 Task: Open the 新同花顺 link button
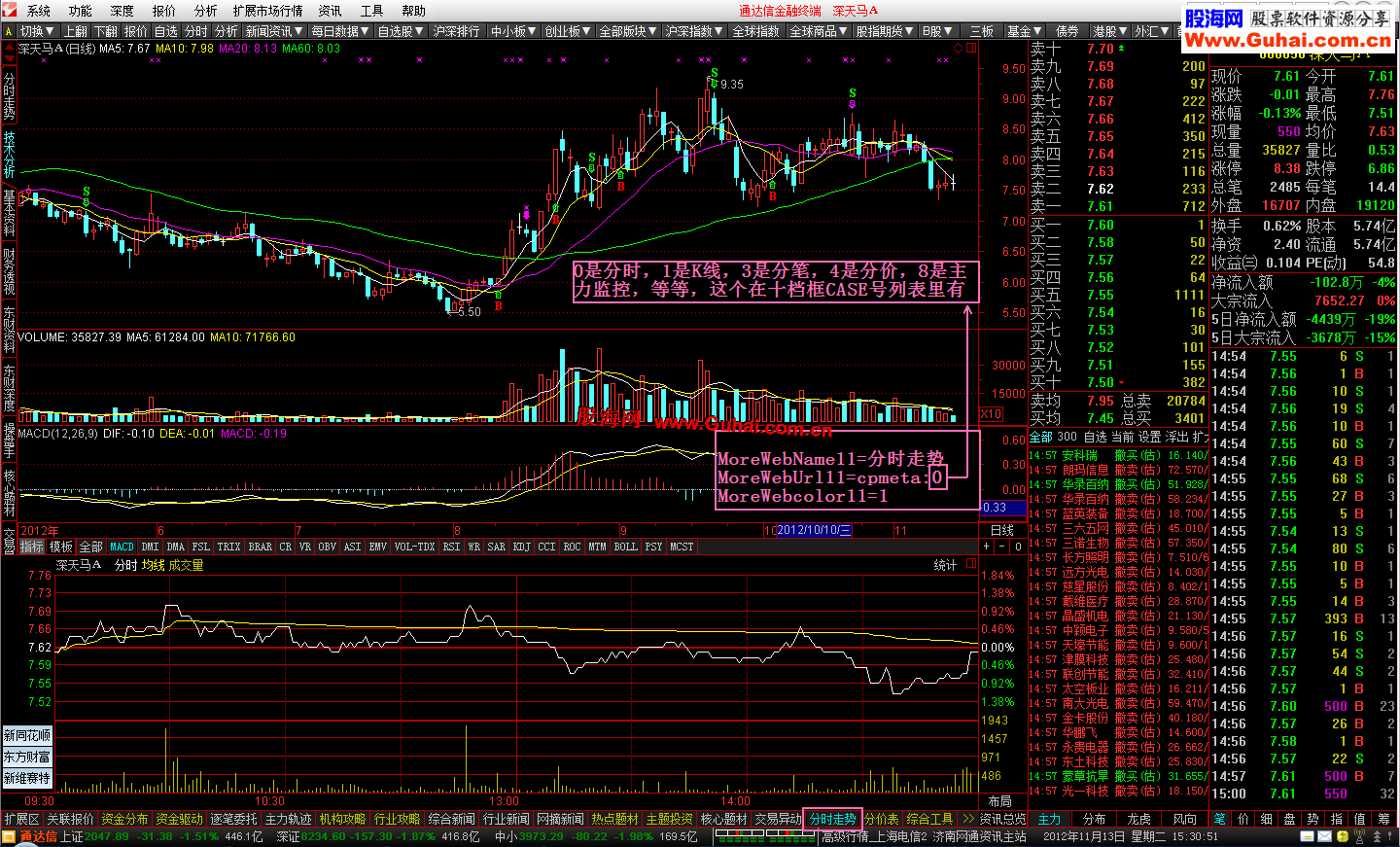click(27, 735)
